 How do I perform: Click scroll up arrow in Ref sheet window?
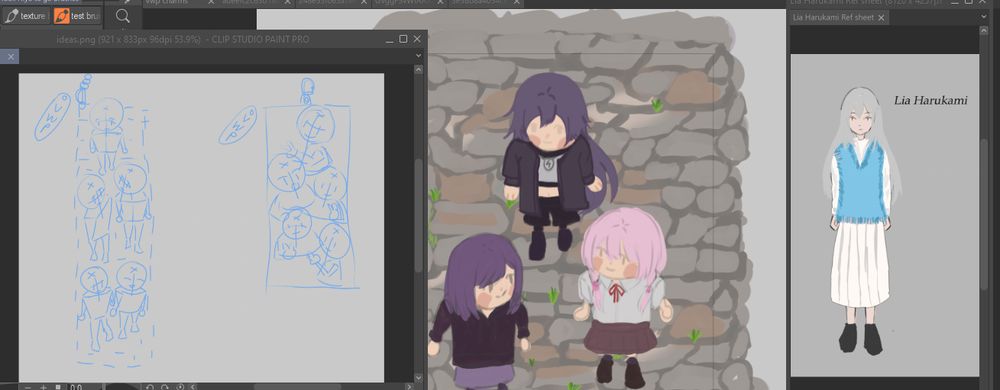click(x=984, y=31)
